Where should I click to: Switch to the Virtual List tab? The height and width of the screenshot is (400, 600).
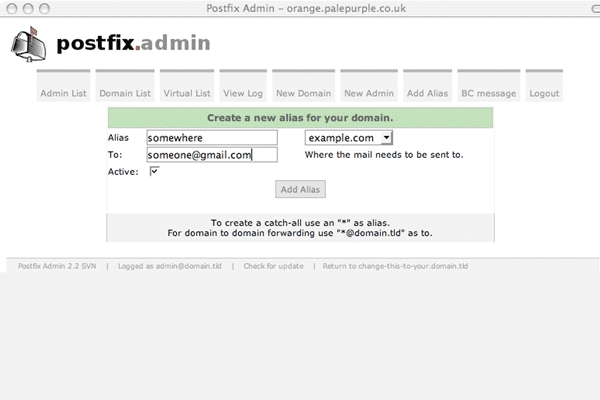(x=186, y=93)
